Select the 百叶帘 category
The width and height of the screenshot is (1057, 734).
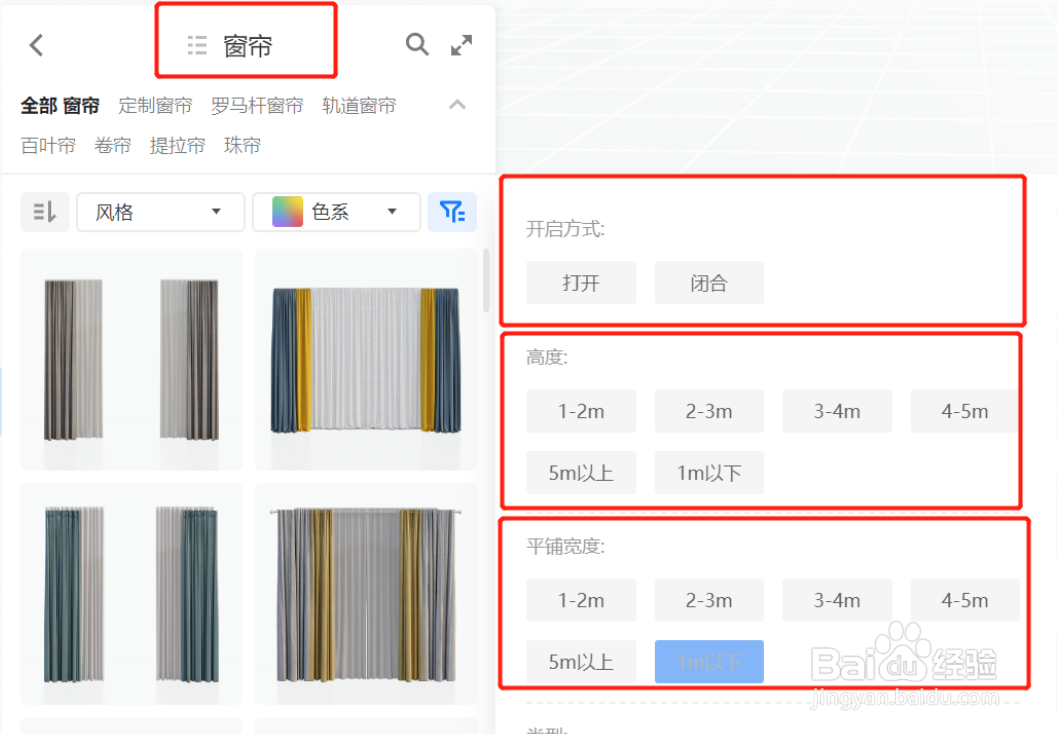48,145
